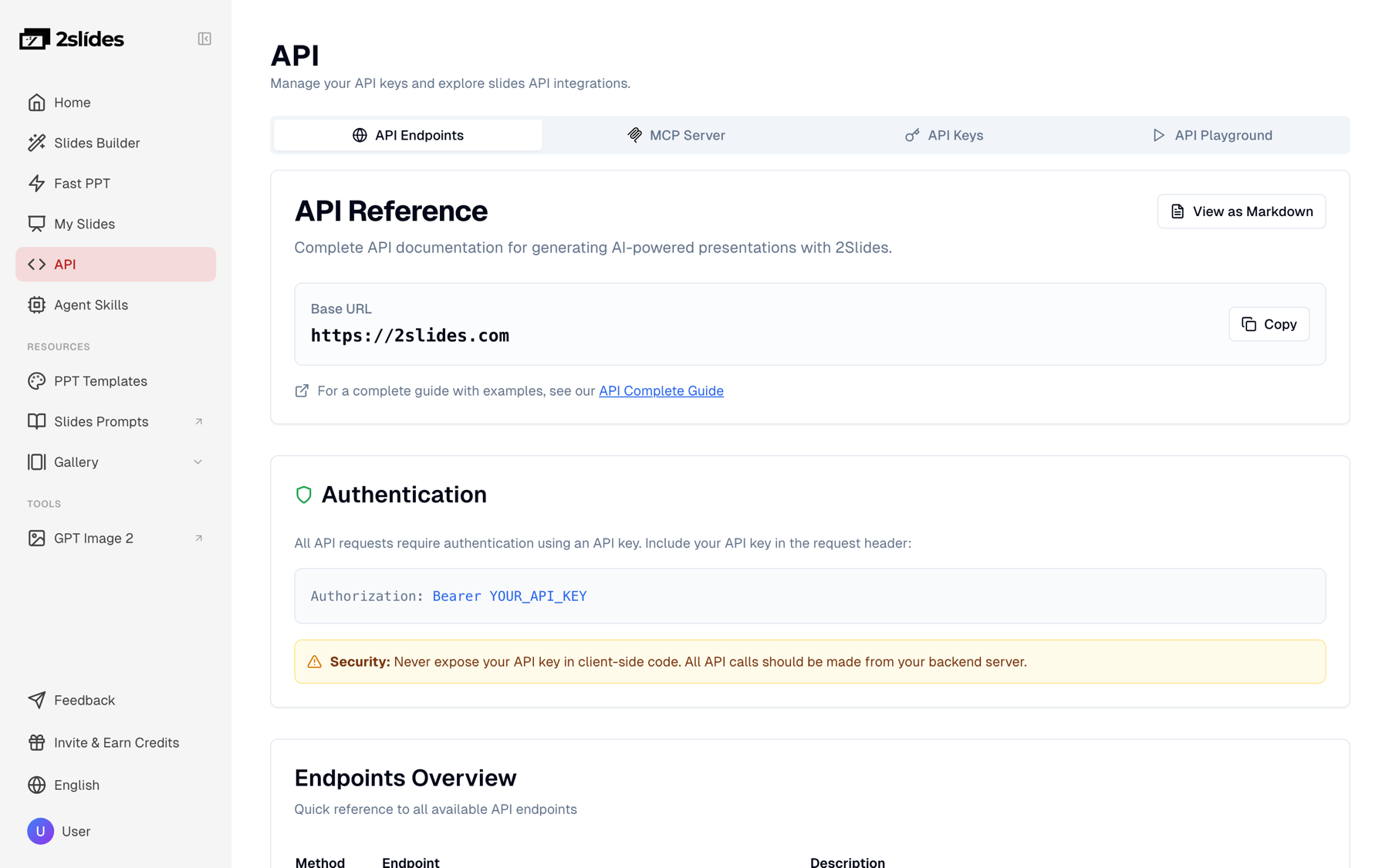The height and width of the screenshot is (868, 1389).
Task: Click the English language globe icon
Action: [x=36, y=785]
